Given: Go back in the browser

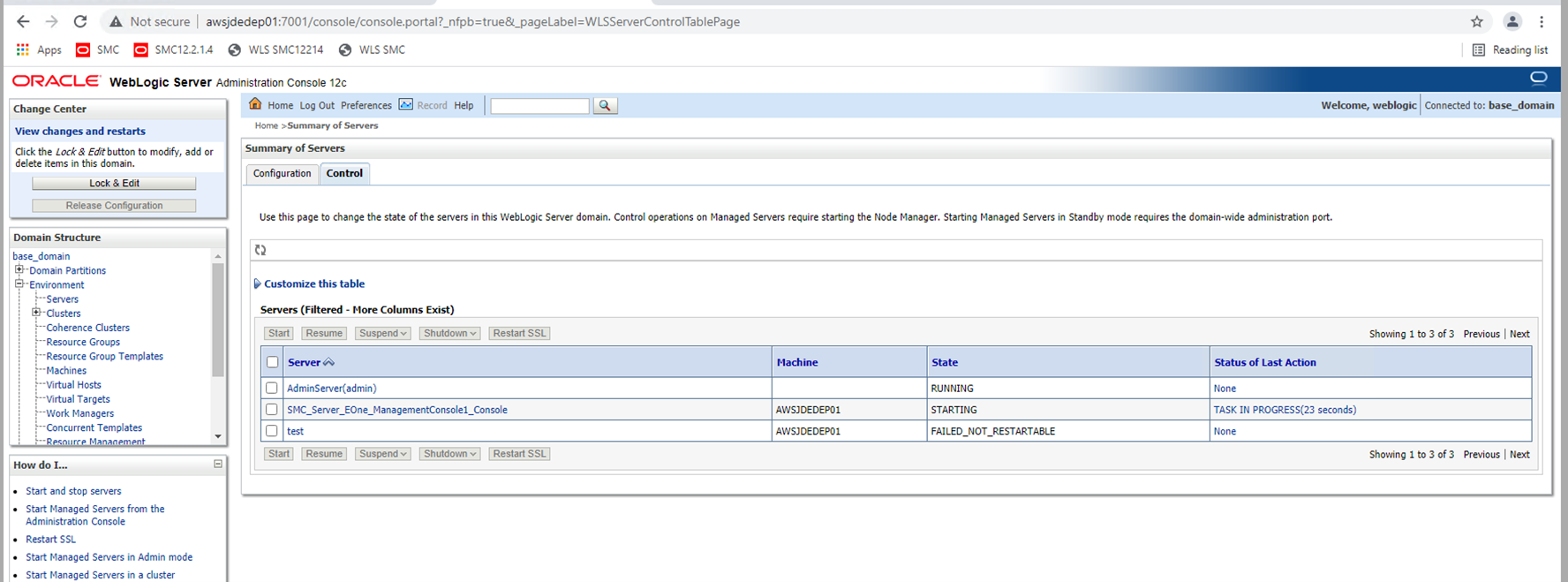Looking at the screenshot, I should [23, 21].
